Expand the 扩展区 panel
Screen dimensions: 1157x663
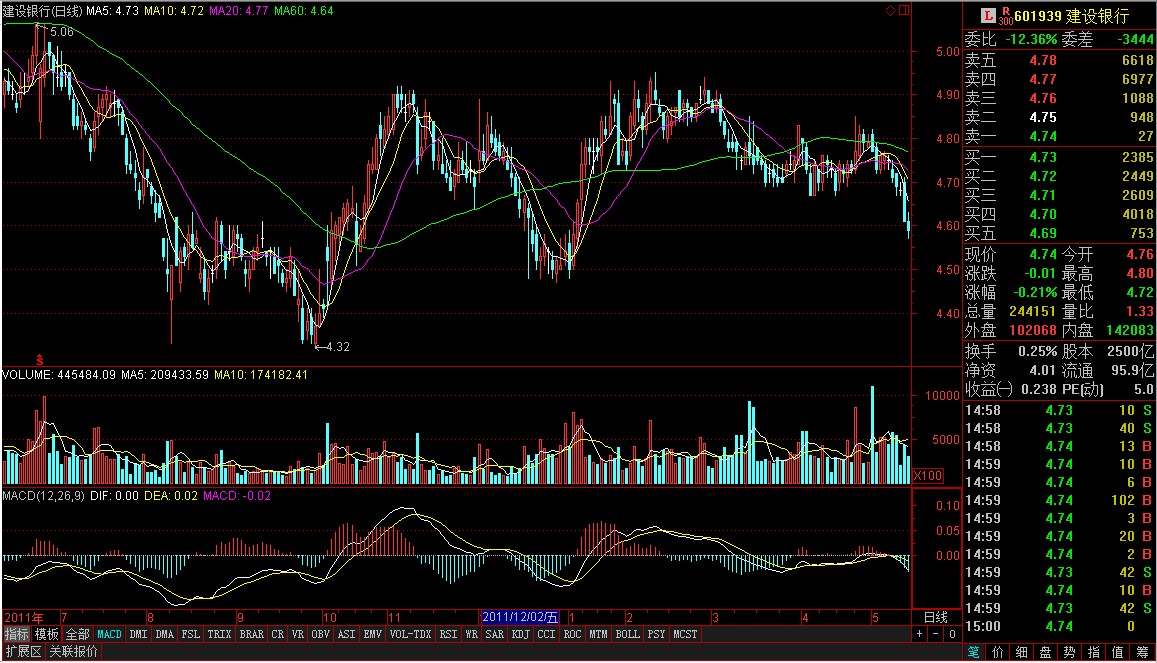[x=23, y=652]
